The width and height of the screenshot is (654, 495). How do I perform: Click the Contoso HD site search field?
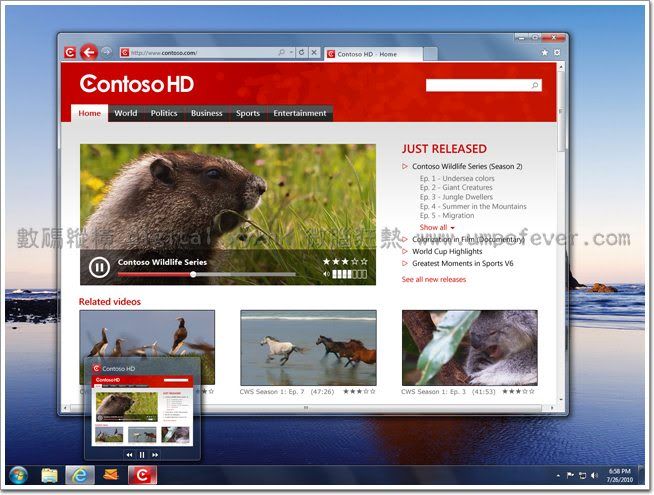pos(478,86)
